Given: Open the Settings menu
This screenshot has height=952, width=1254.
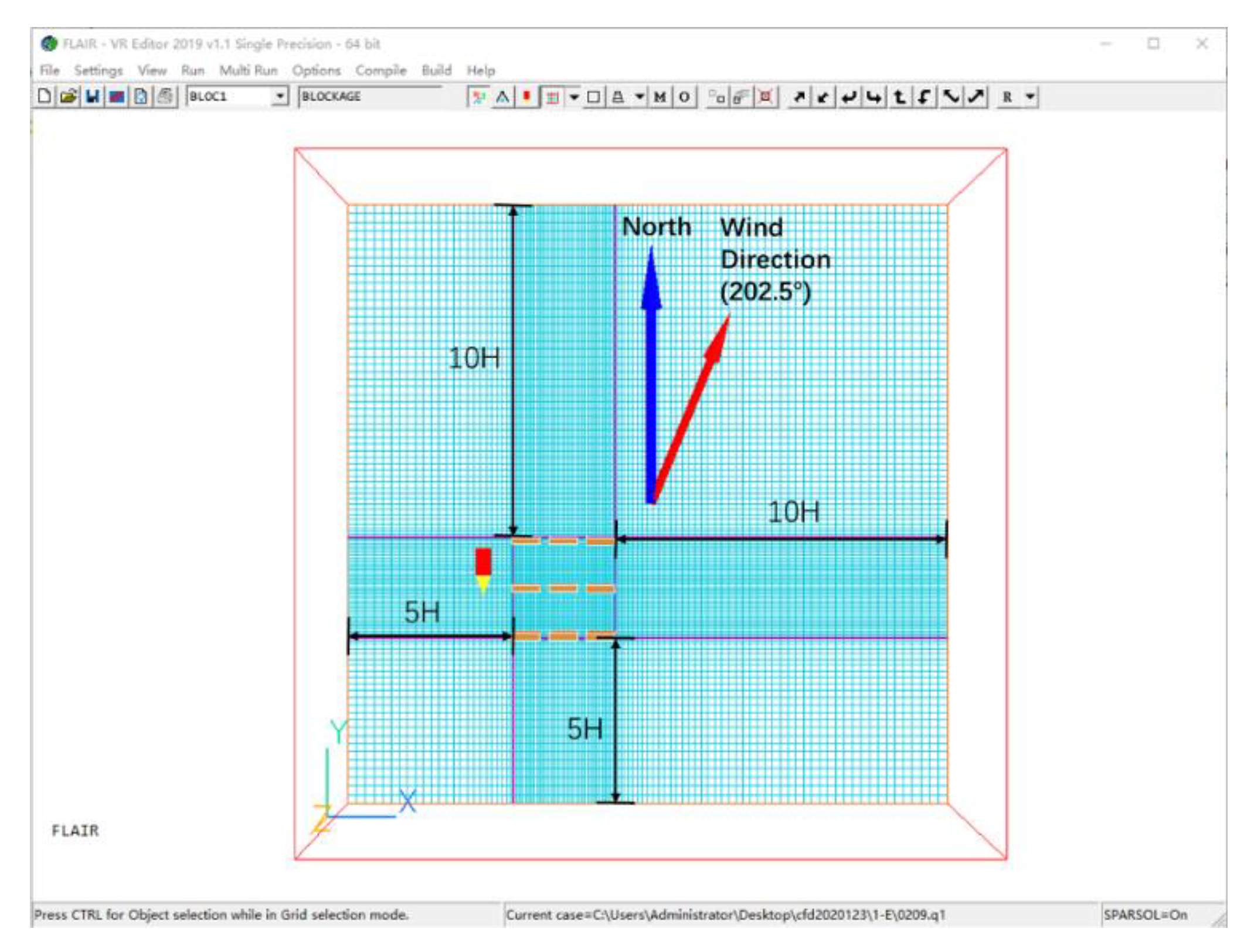Looking at the screenshot, I should point(98,71).
